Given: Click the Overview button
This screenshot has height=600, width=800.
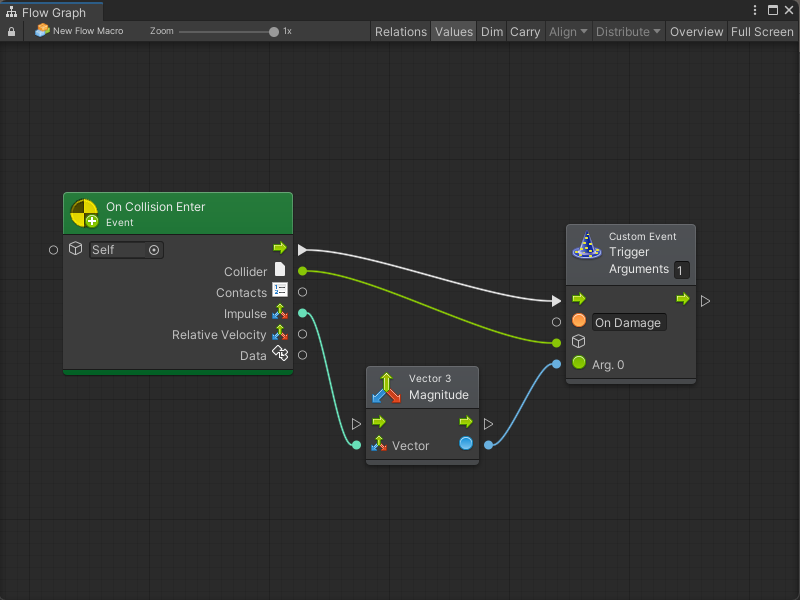Looking at the screenshot, I should pos(696,32).
